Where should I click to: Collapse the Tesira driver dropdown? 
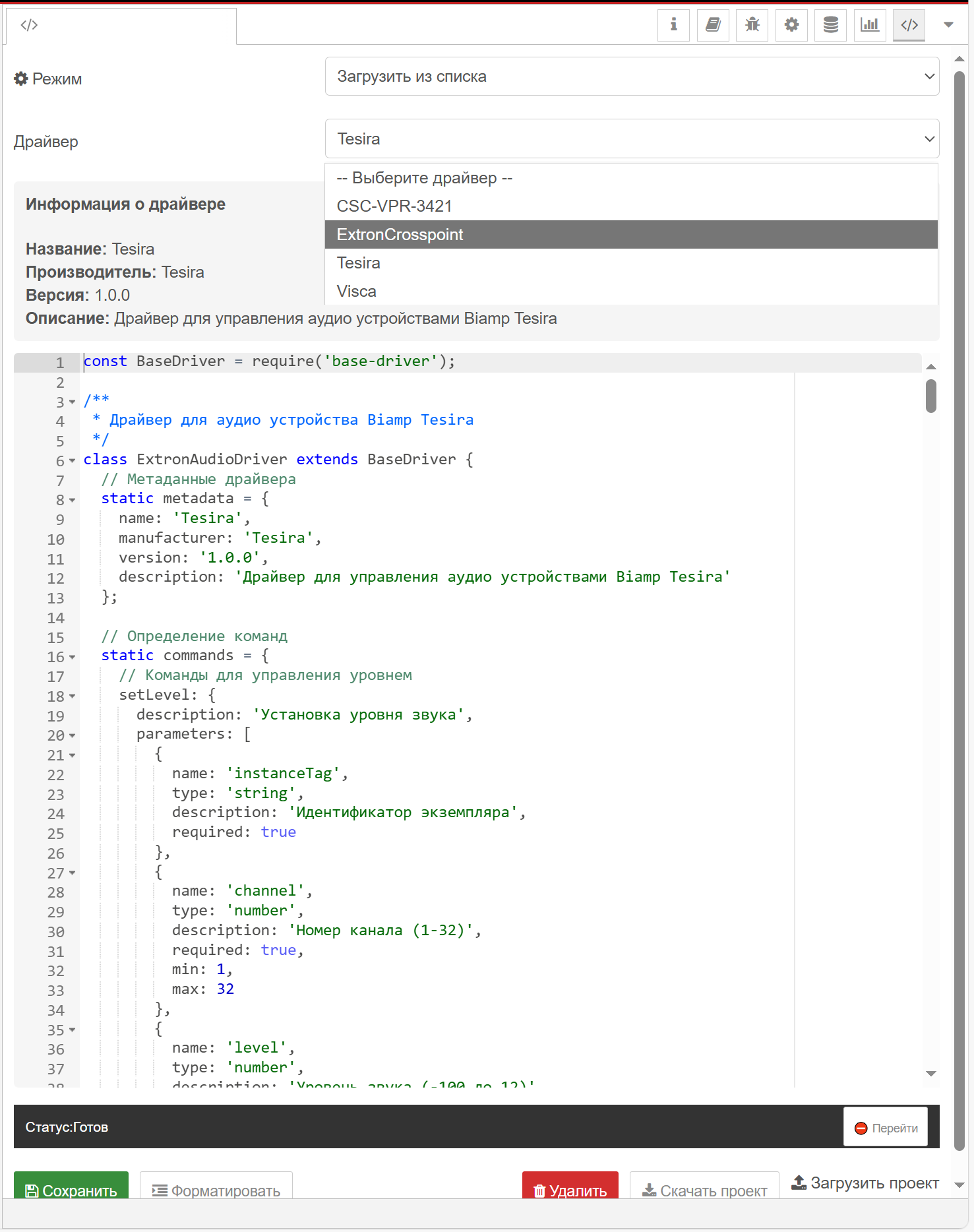[x=631, y=139]
